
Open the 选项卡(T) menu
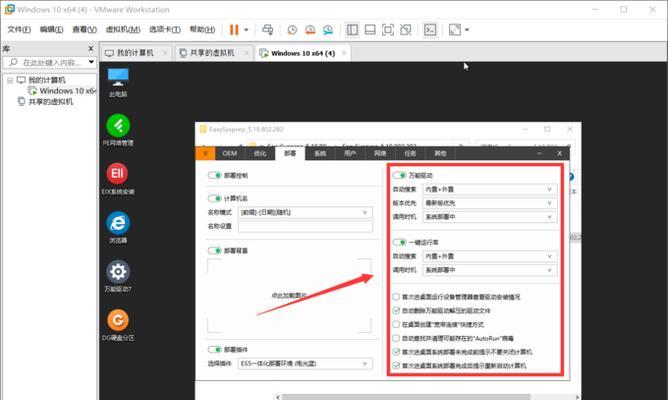165,29
